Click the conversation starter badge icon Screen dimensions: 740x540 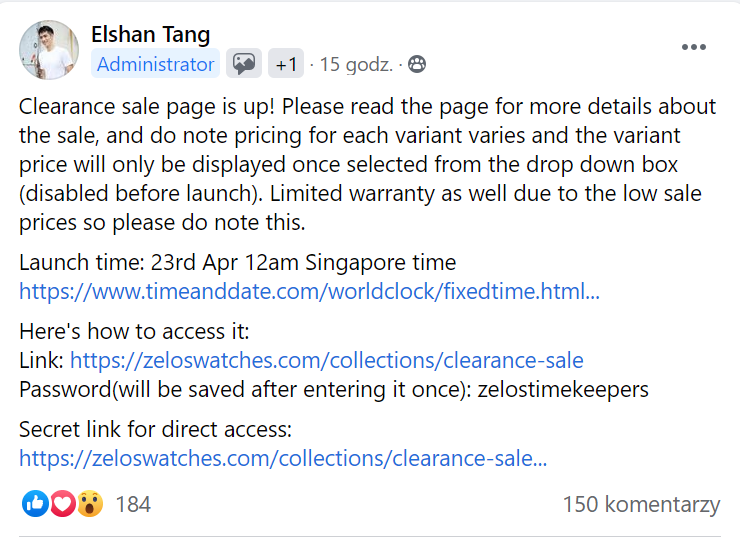click(x=243, y=65)
